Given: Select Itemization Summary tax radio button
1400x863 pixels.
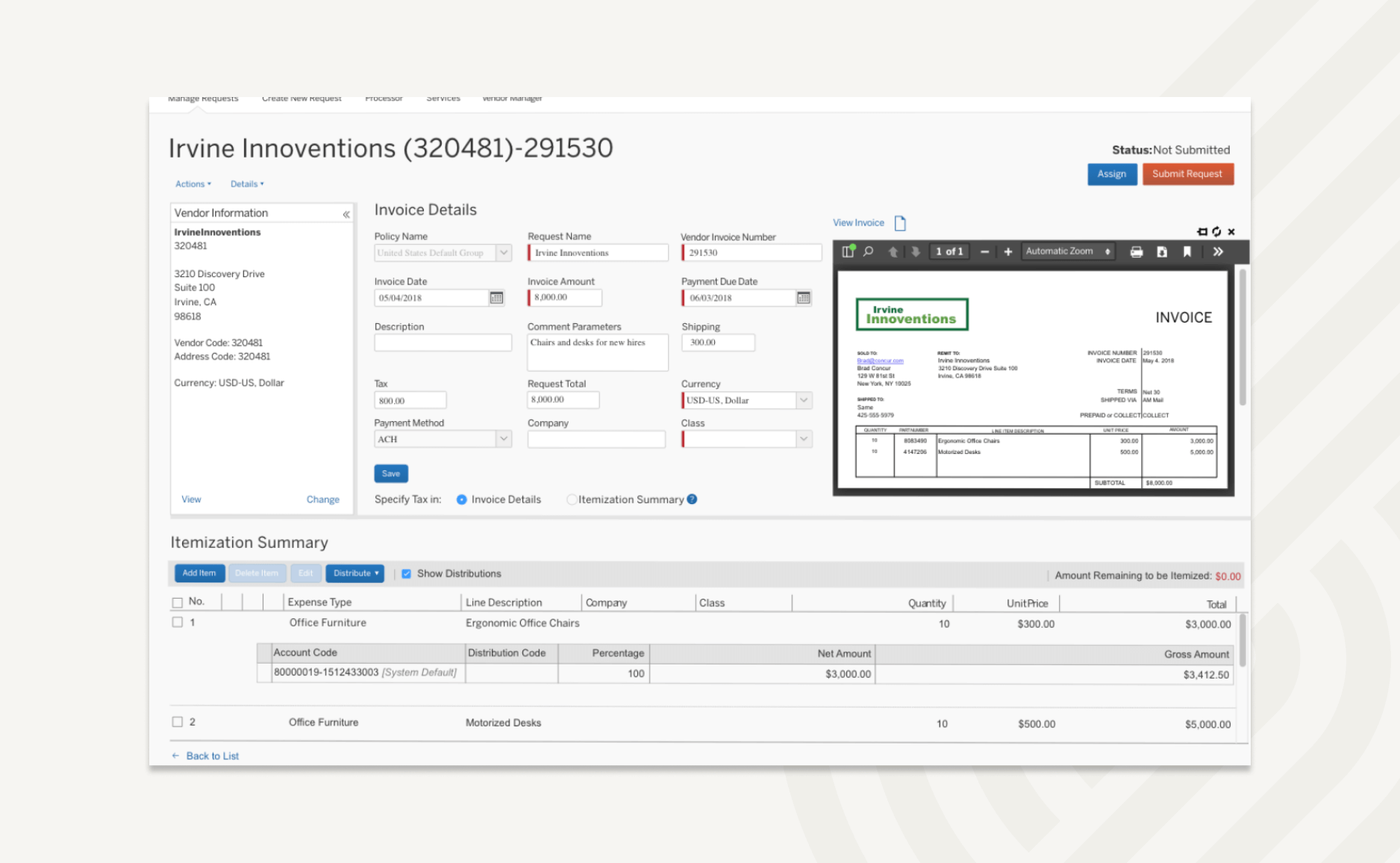Looking at the screenshot, I should pyautogui.click(x=571, y=499).
